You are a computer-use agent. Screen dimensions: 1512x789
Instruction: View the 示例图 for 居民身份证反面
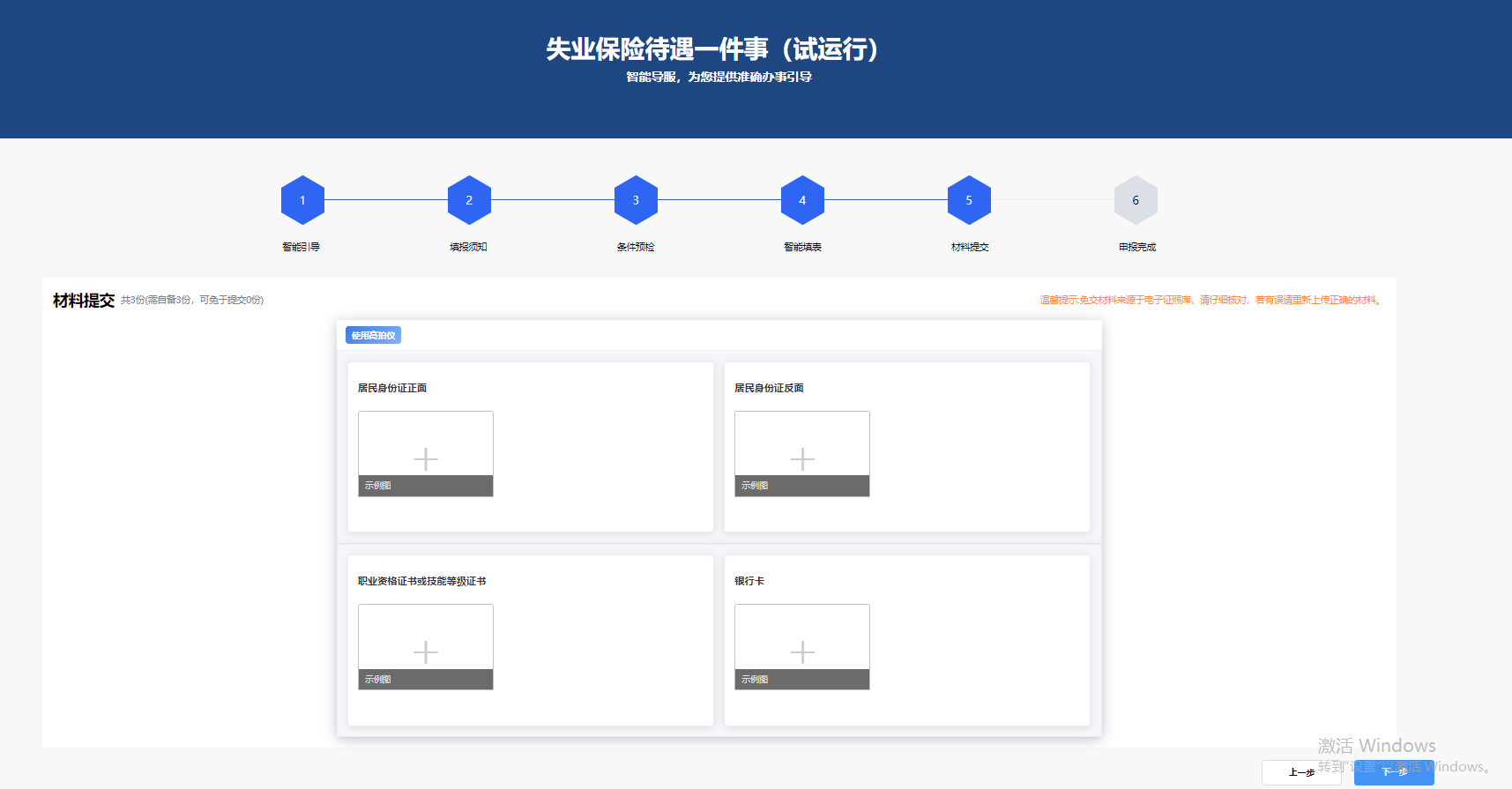tap(802, 486)
